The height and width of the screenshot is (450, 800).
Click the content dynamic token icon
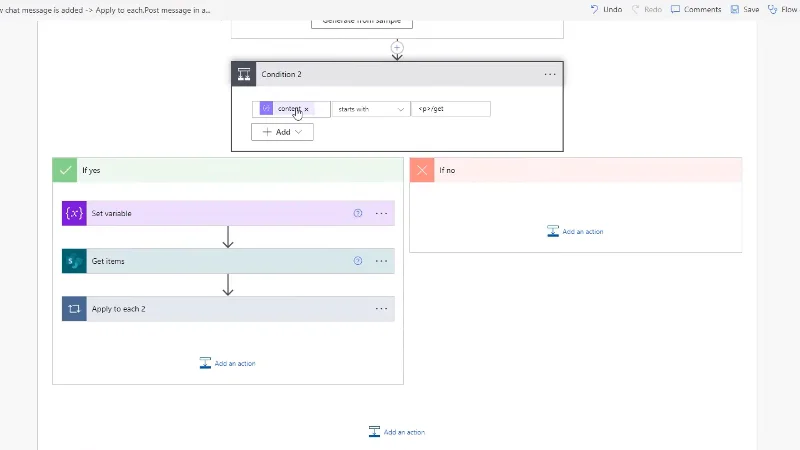tap(266, 109)
